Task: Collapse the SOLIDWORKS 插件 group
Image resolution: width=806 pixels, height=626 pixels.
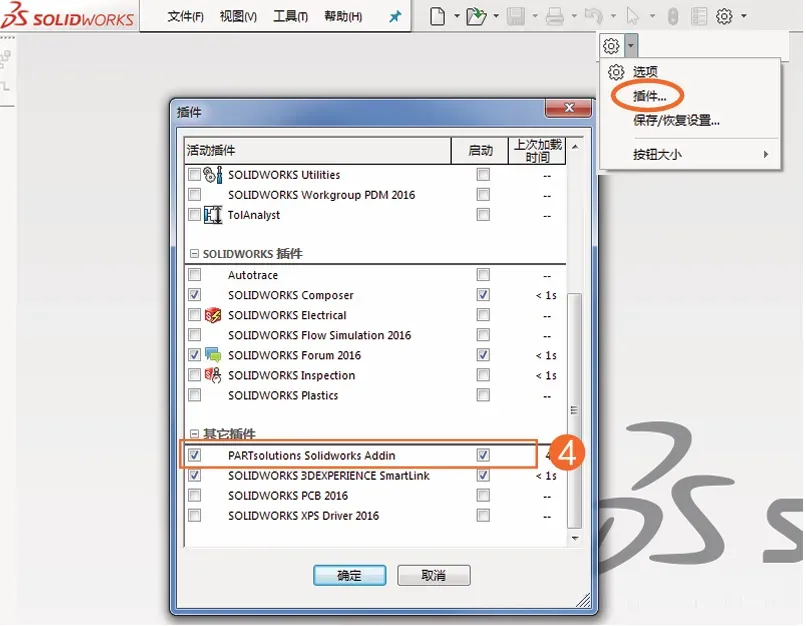Action: pyautogui.click(x=194, y=254)
